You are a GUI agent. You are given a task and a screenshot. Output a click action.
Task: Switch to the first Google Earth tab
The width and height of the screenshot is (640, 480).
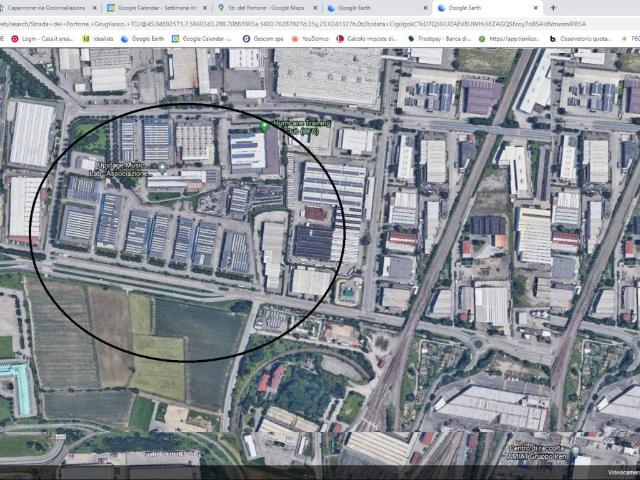(x=368, y=7)
